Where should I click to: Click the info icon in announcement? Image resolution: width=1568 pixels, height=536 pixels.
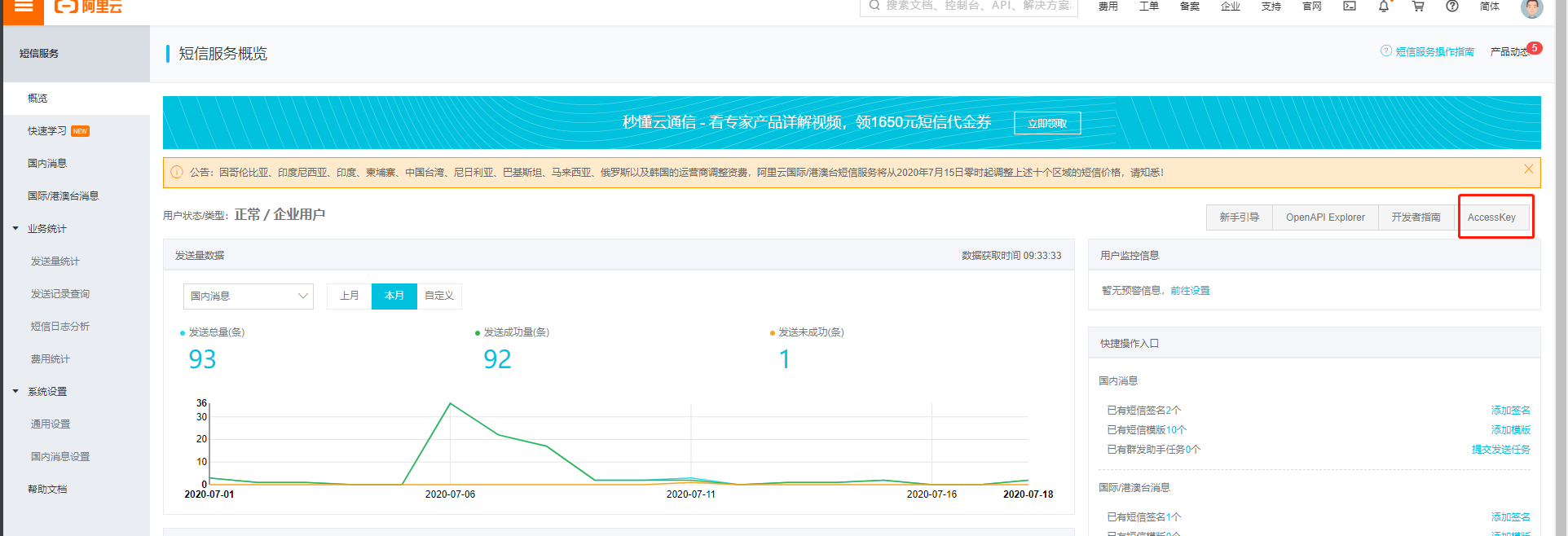tap(177, 172)
